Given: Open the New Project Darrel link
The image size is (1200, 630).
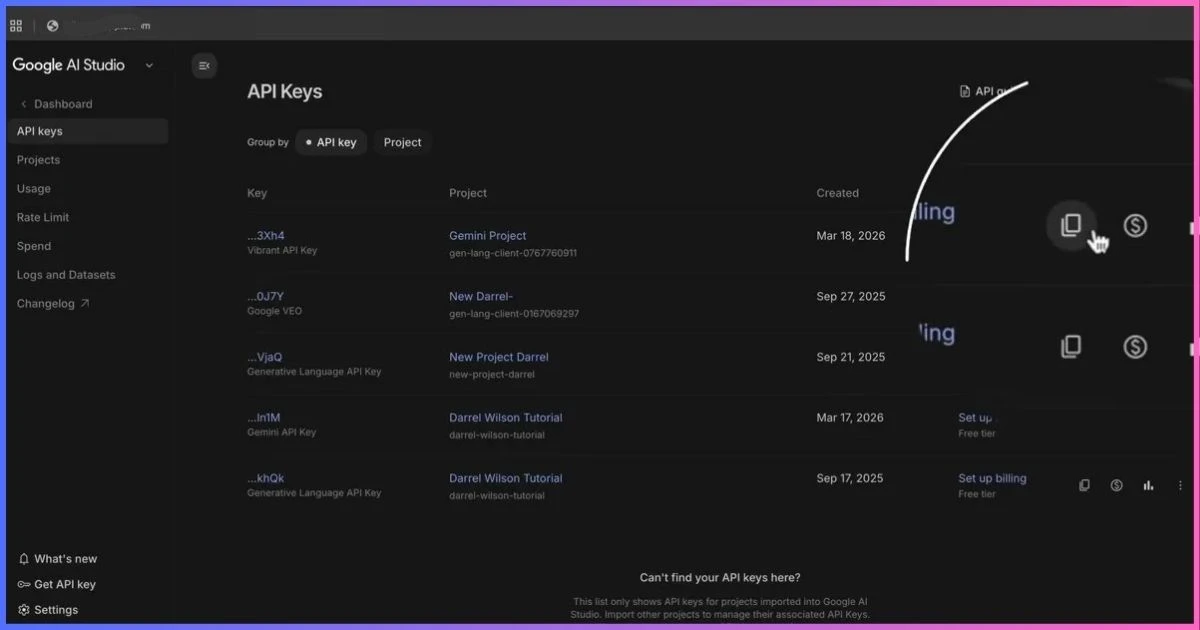Looking at the screenshot, I should pos(499,357).
